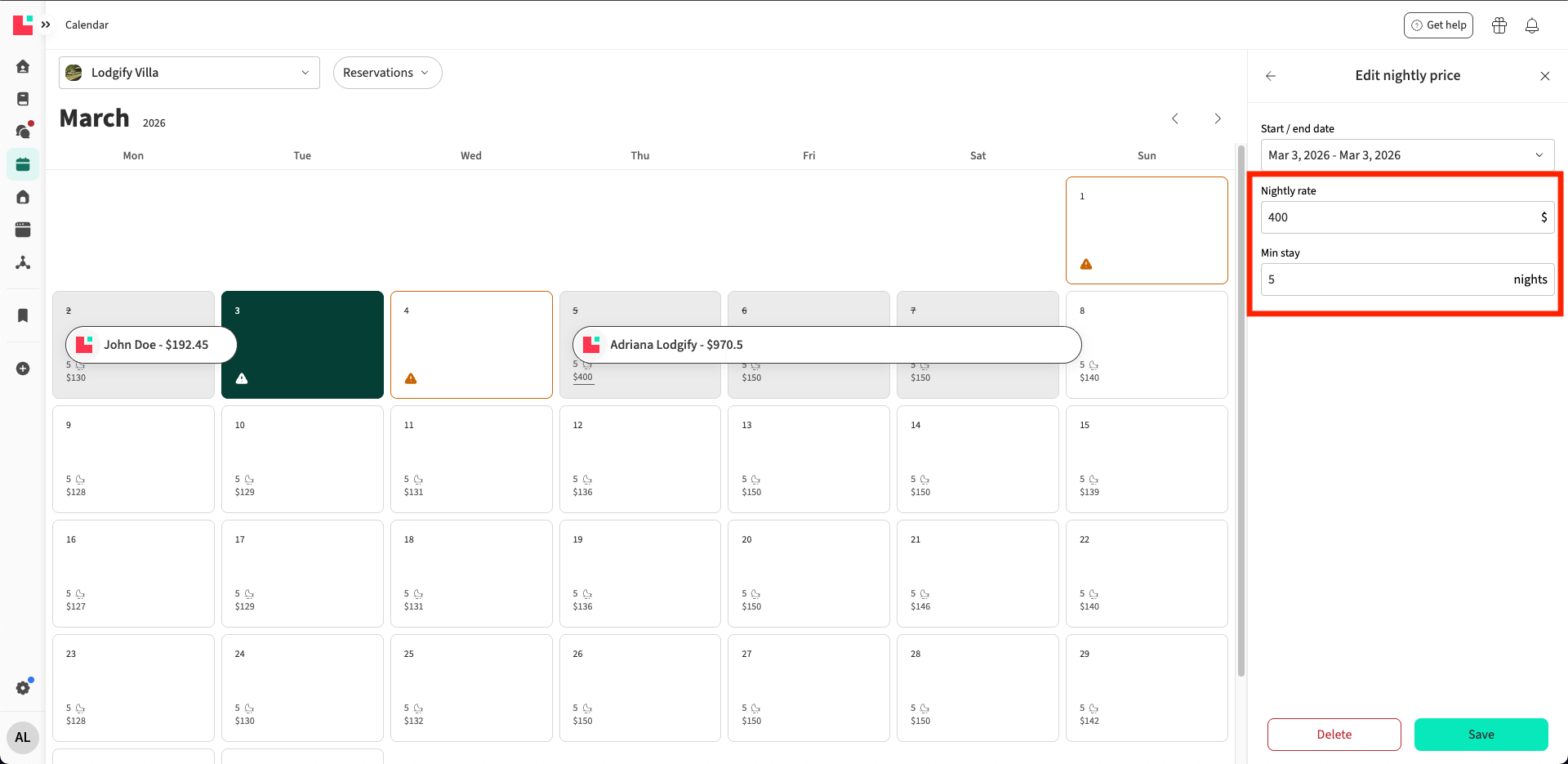Open the Adriana Lodgify reservation
This screenshot has width=1568, height=764.
(x=826, y=345)
